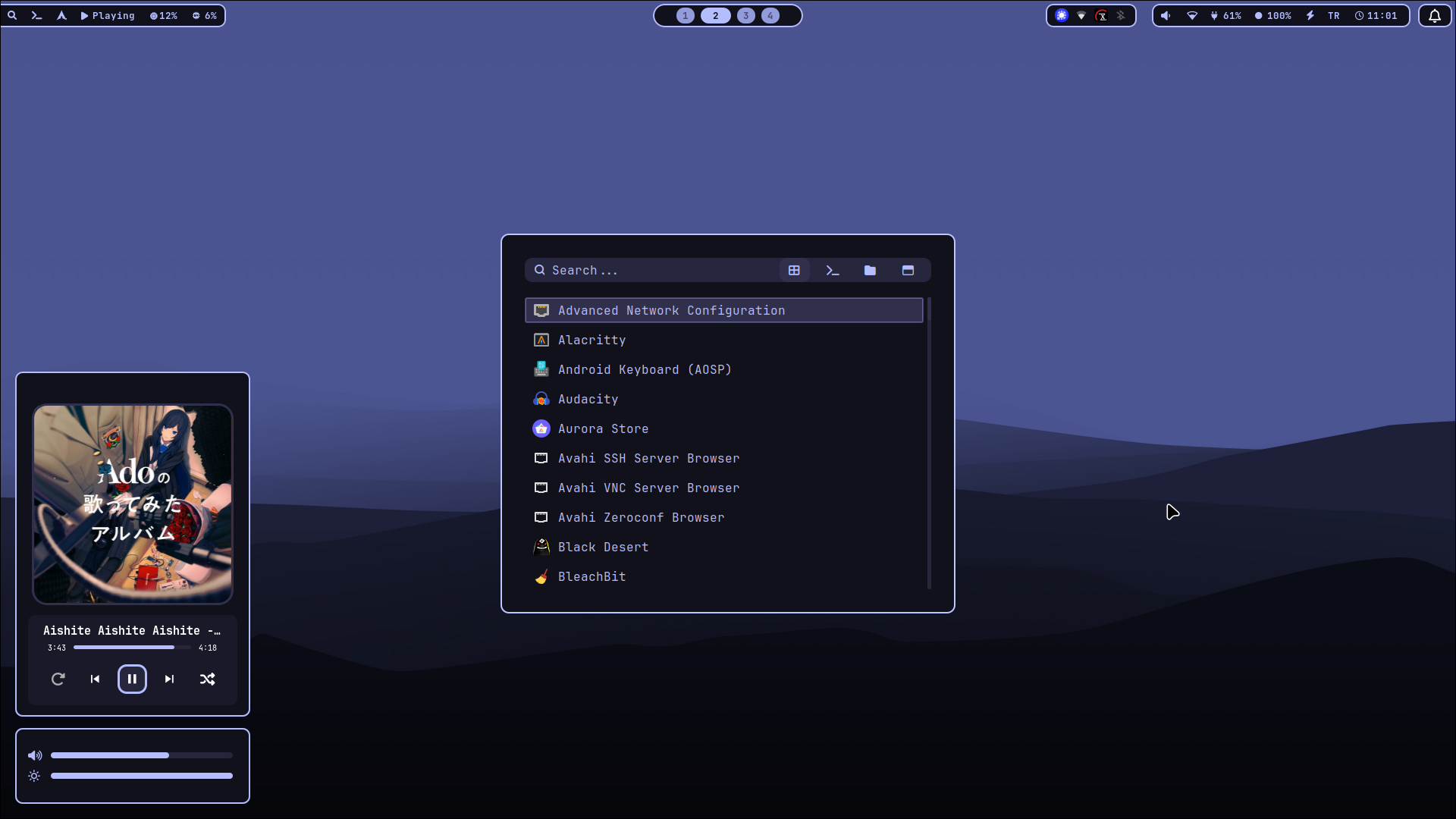
Task: Click the Playing media status indicator
Action: (x=108, y=15)
